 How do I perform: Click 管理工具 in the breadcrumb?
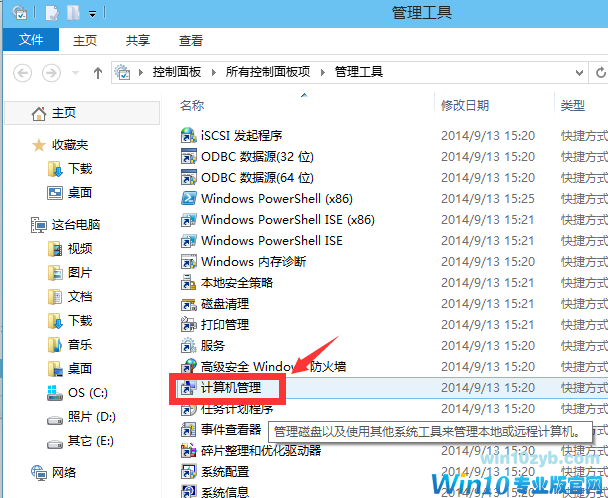[x=359, y=72]
